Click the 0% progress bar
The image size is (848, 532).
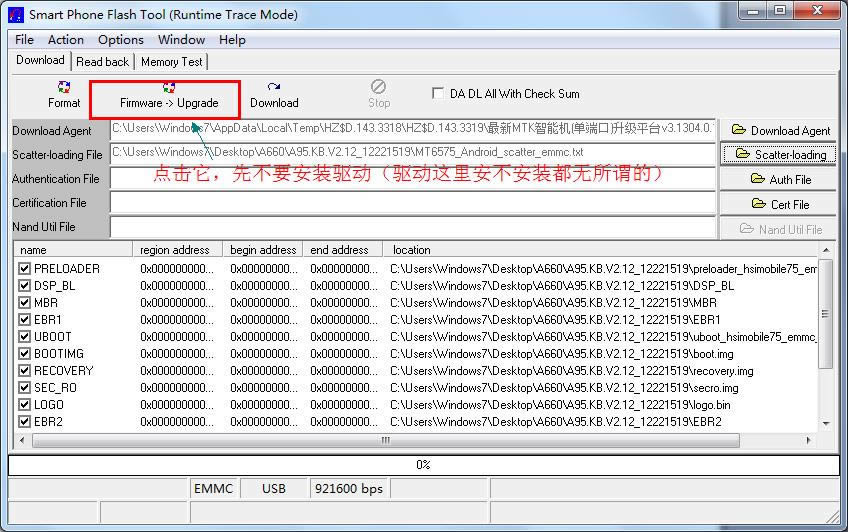point(422,465)
